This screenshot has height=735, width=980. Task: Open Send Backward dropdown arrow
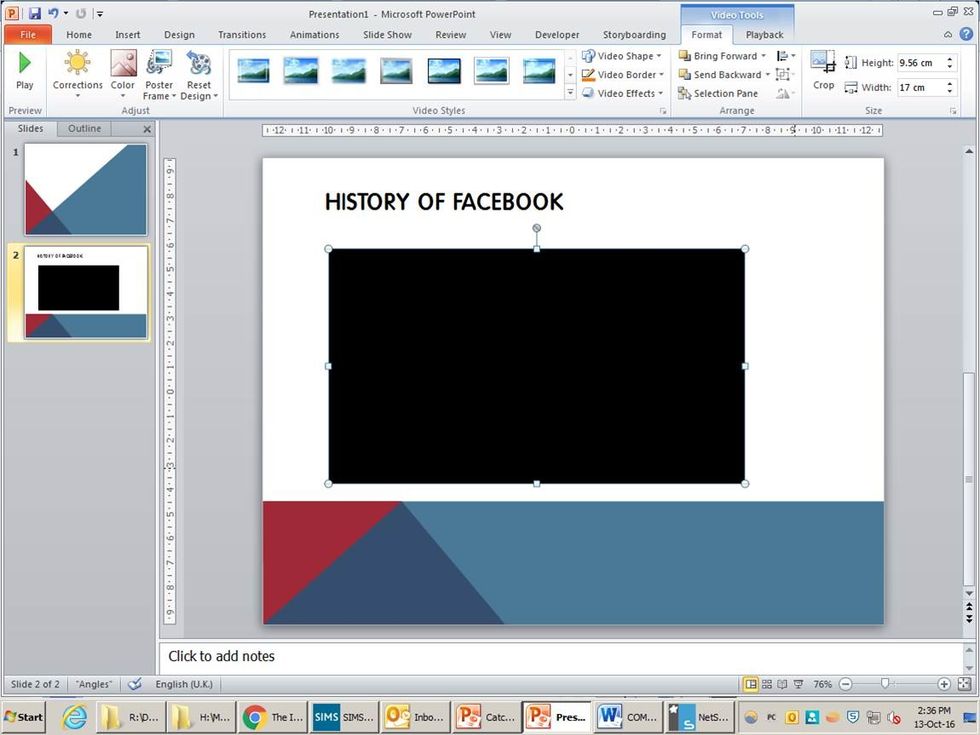coord(768,74)
